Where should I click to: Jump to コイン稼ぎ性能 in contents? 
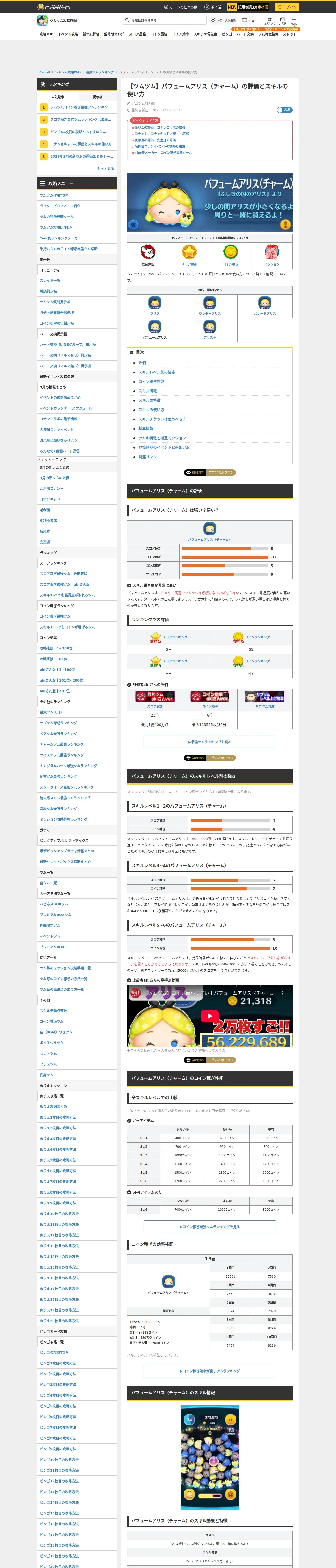[151, 382]
